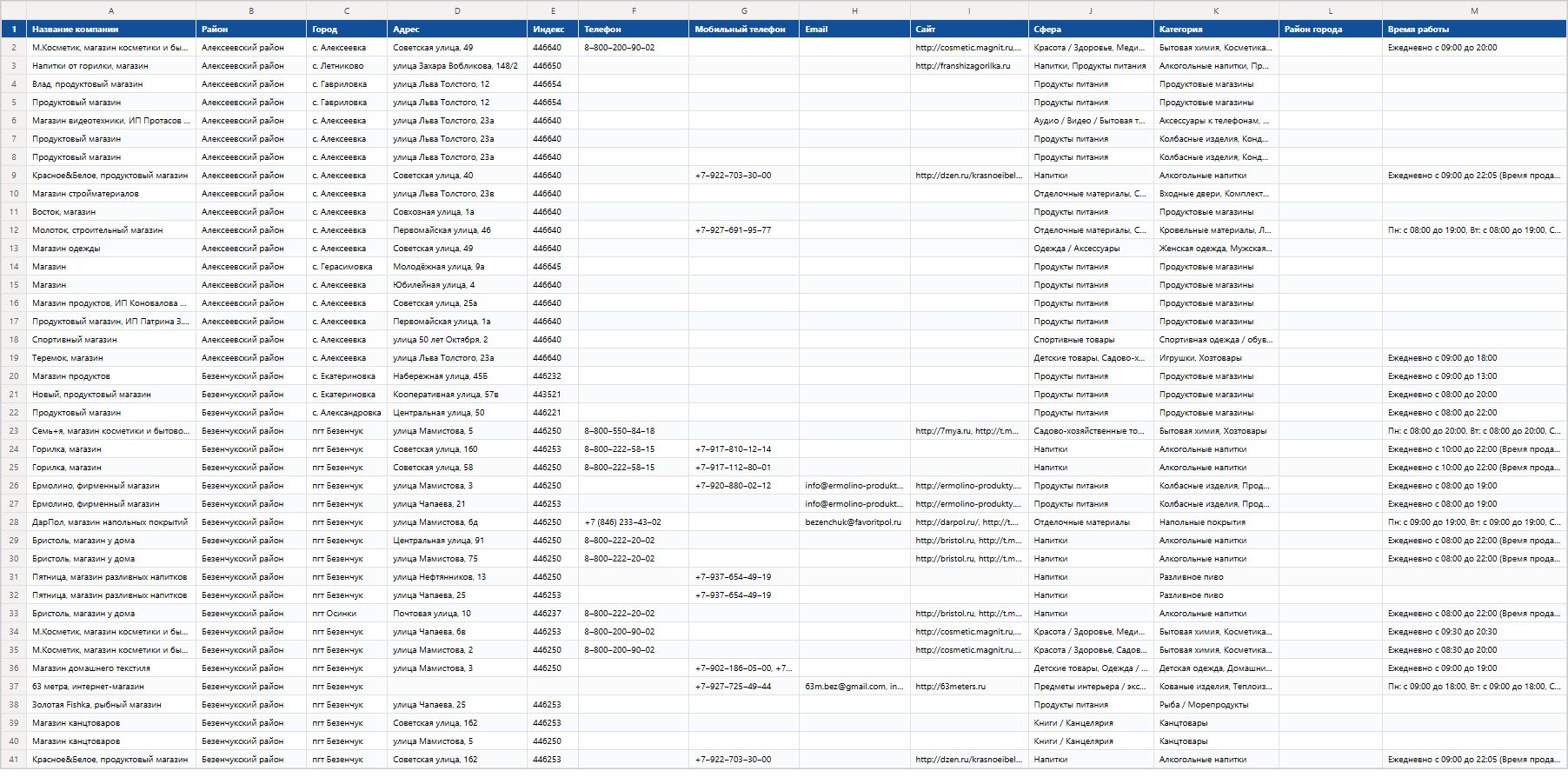
Task: Select city cell 'с. Летниково'
Action: [347, 66]
